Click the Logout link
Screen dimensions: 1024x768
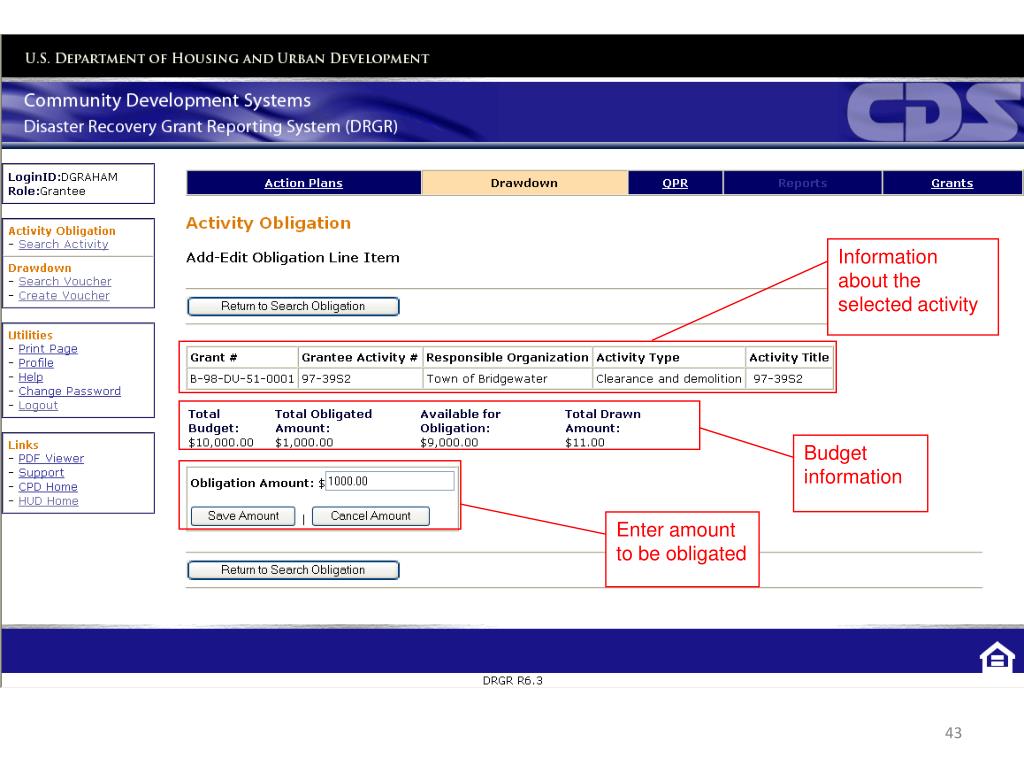coord(38,406)
